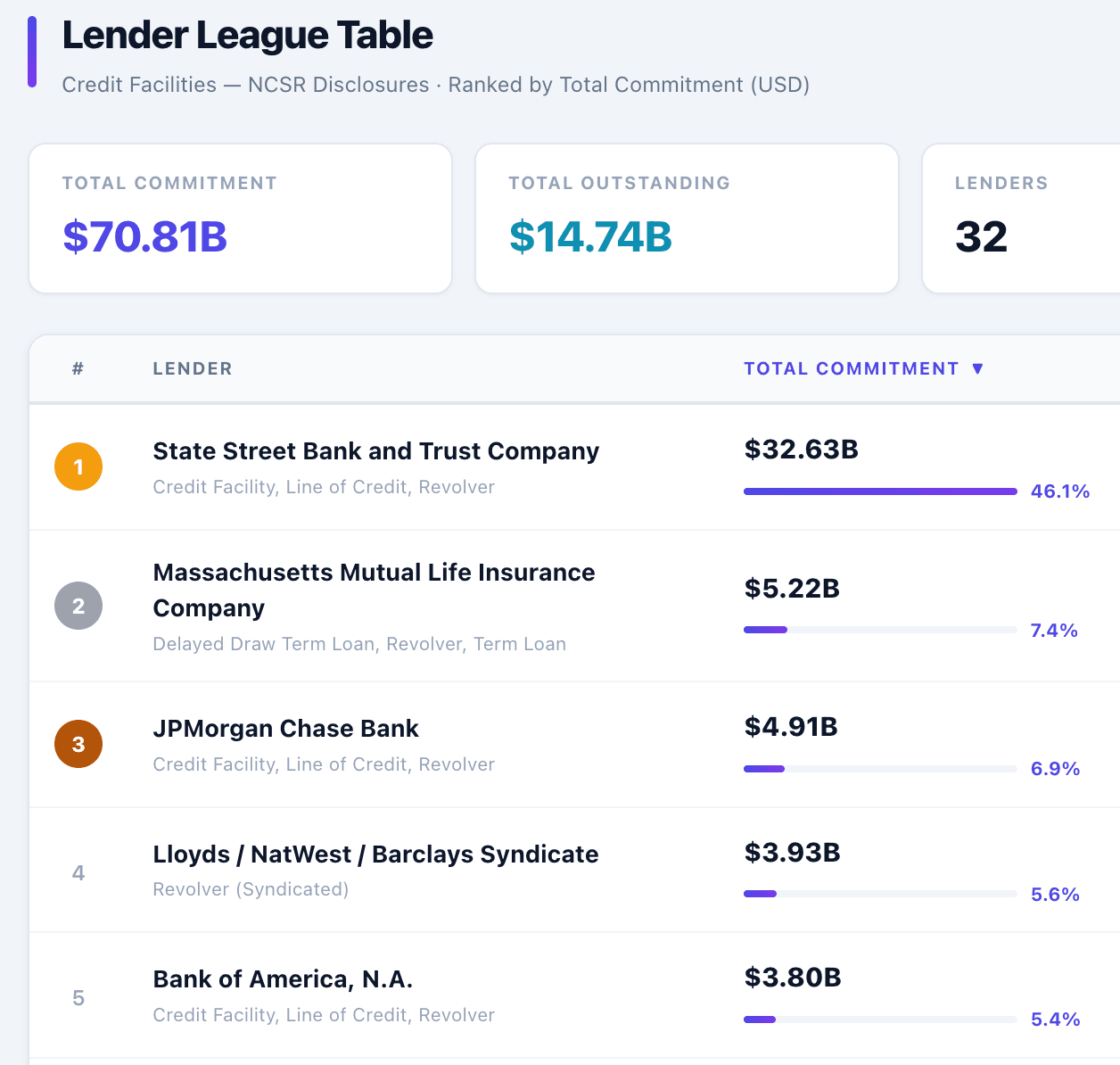Sort by the Lender column header
This screenshot has width=1120, height=1065.
coord(193,368)
